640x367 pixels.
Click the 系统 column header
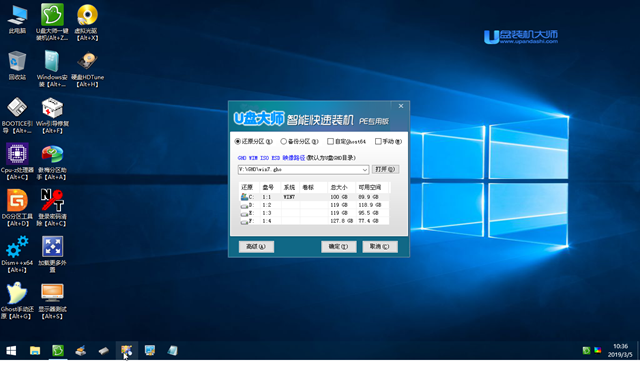[x=290, y=187]
